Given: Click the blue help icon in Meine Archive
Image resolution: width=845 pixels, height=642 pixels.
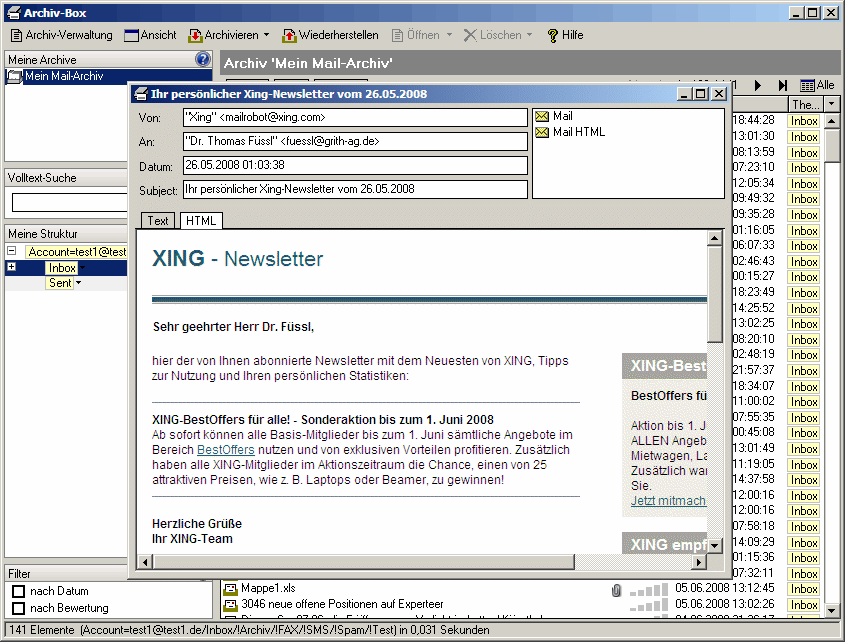Looking at the screenshot, I should pyautogui.click(x=203, y=60).
